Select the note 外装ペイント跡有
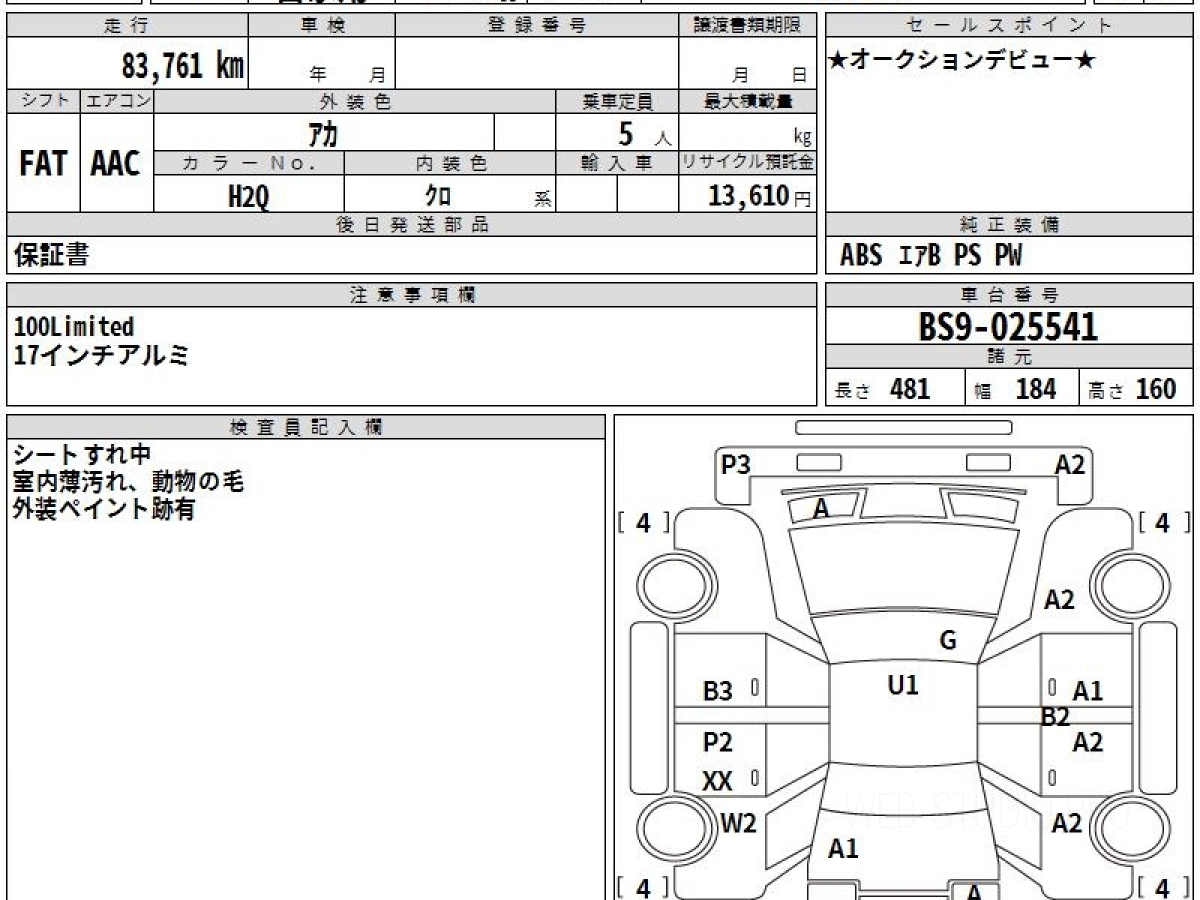Image resolution: width=1200 pixels, height=900 pixels. click(104, 509)
